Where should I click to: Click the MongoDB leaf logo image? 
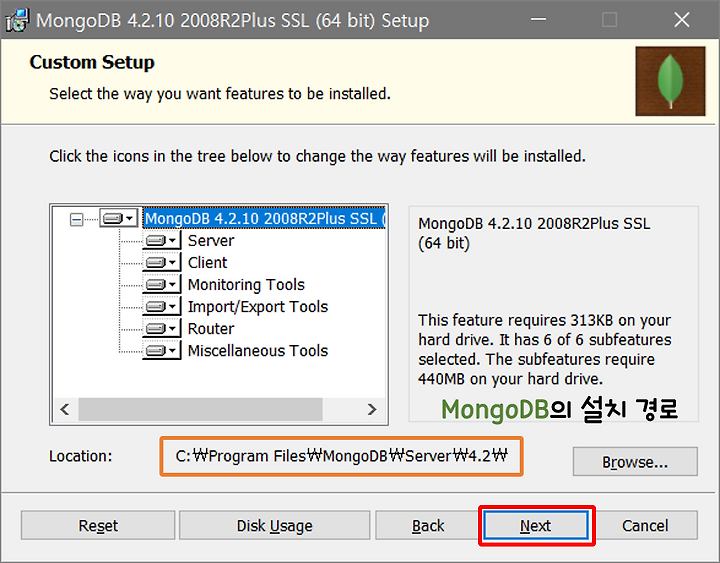coord(670,81)
